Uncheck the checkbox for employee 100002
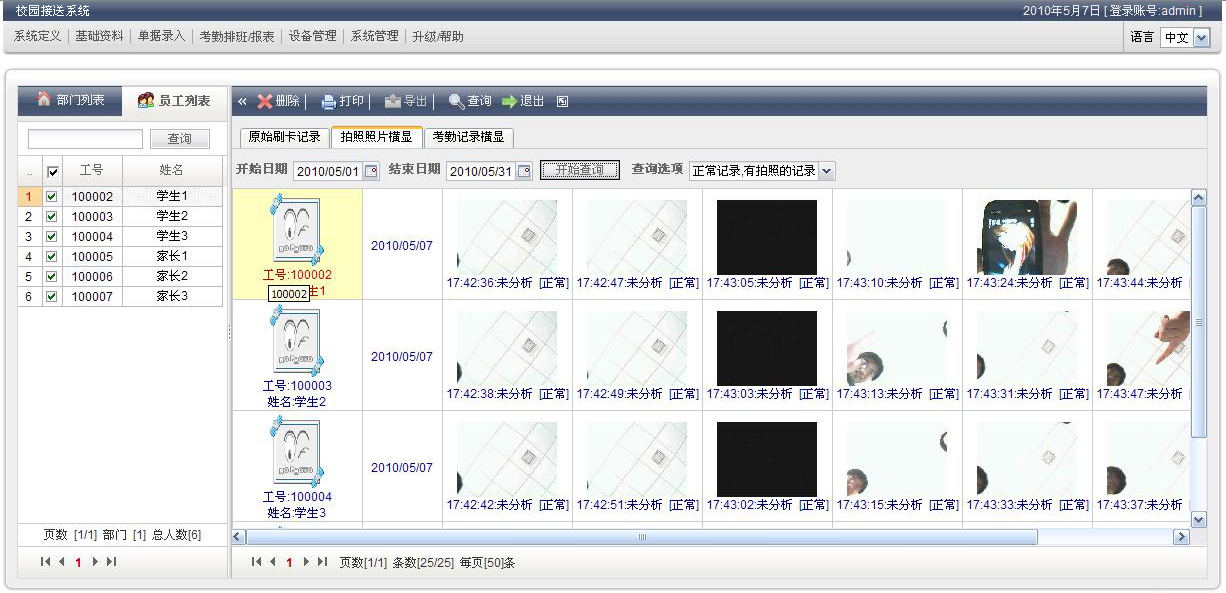Screen dimensions: 1226x593 52,197
